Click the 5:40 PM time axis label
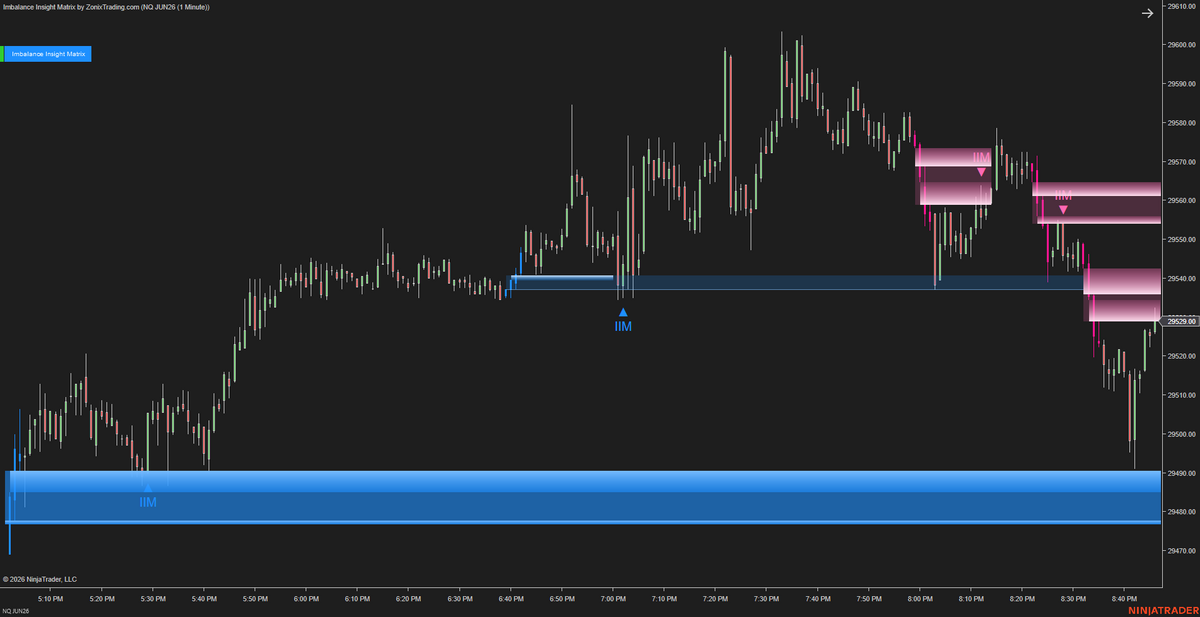The width and height of the screenshot is (1200, 617). [204, 599]
